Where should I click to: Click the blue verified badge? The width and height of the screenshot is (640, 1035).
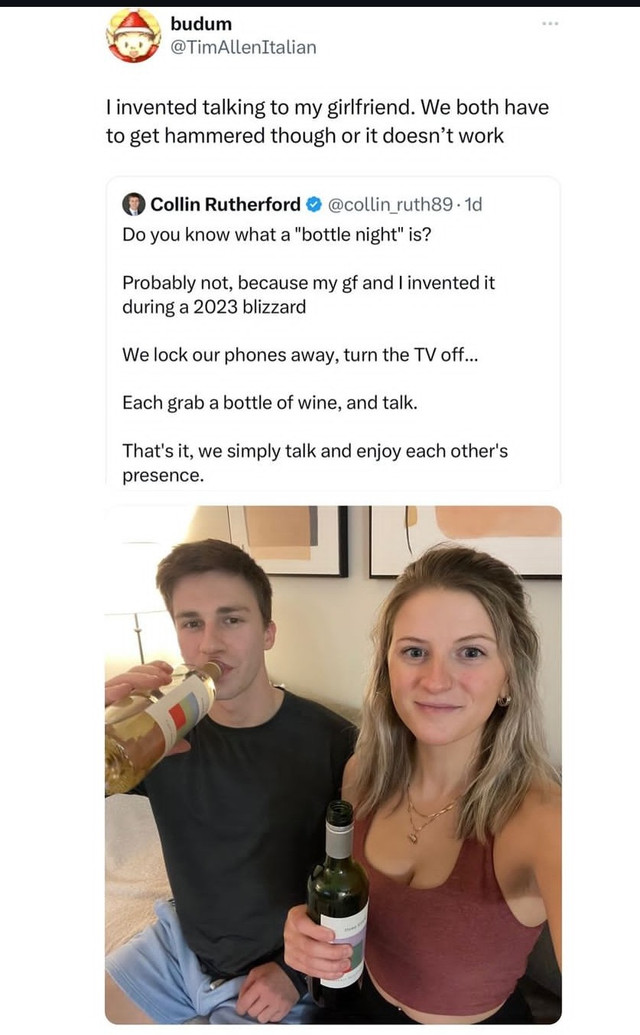coord(313,204)
